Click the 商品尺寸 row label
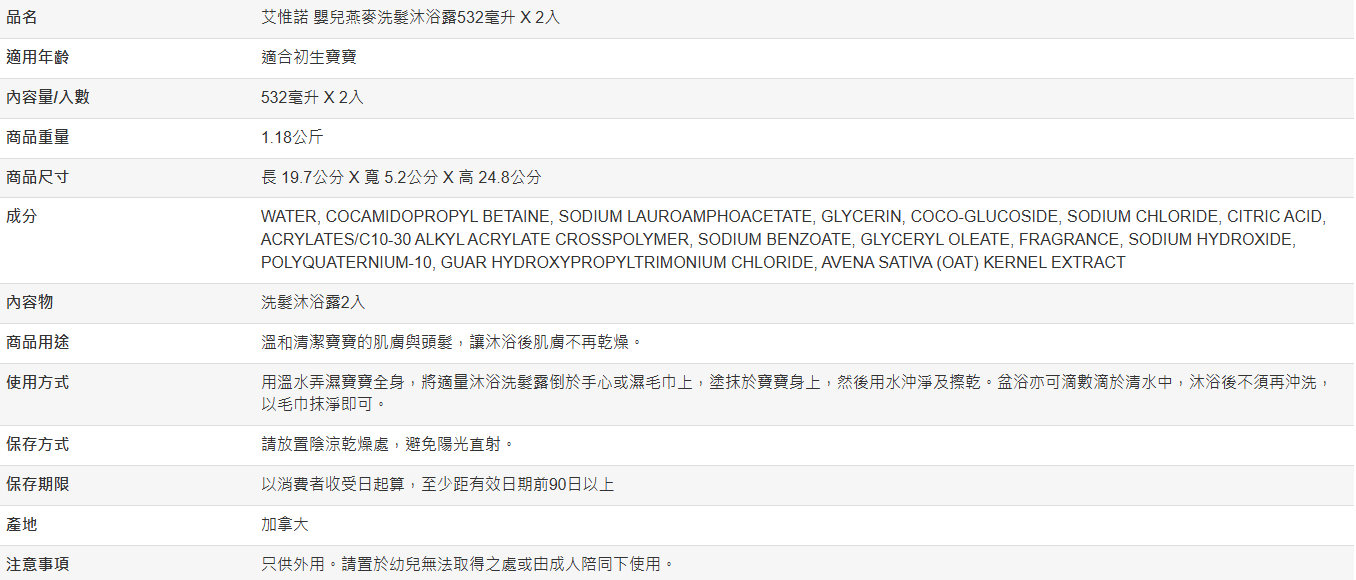This screenshot has width=1356, height=580. 38,177
